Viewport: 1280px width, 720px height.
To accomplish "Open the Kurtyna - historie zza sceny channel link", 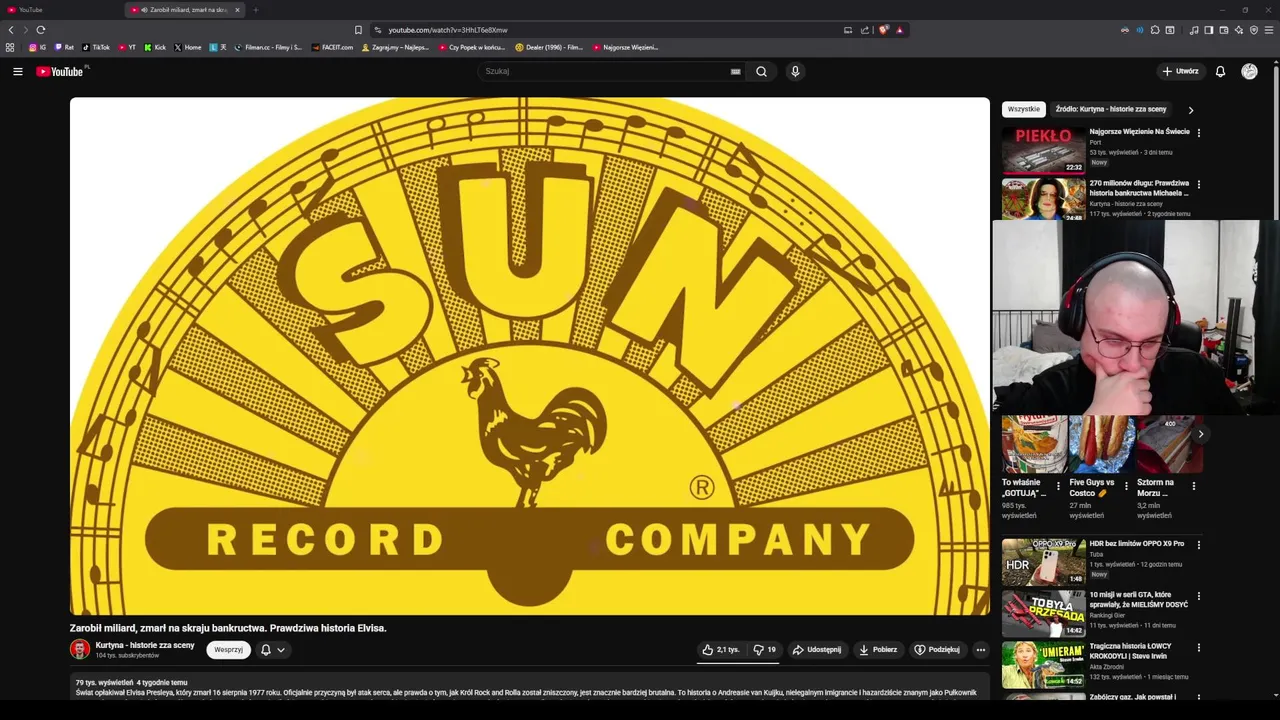I will tap(145, 645).
